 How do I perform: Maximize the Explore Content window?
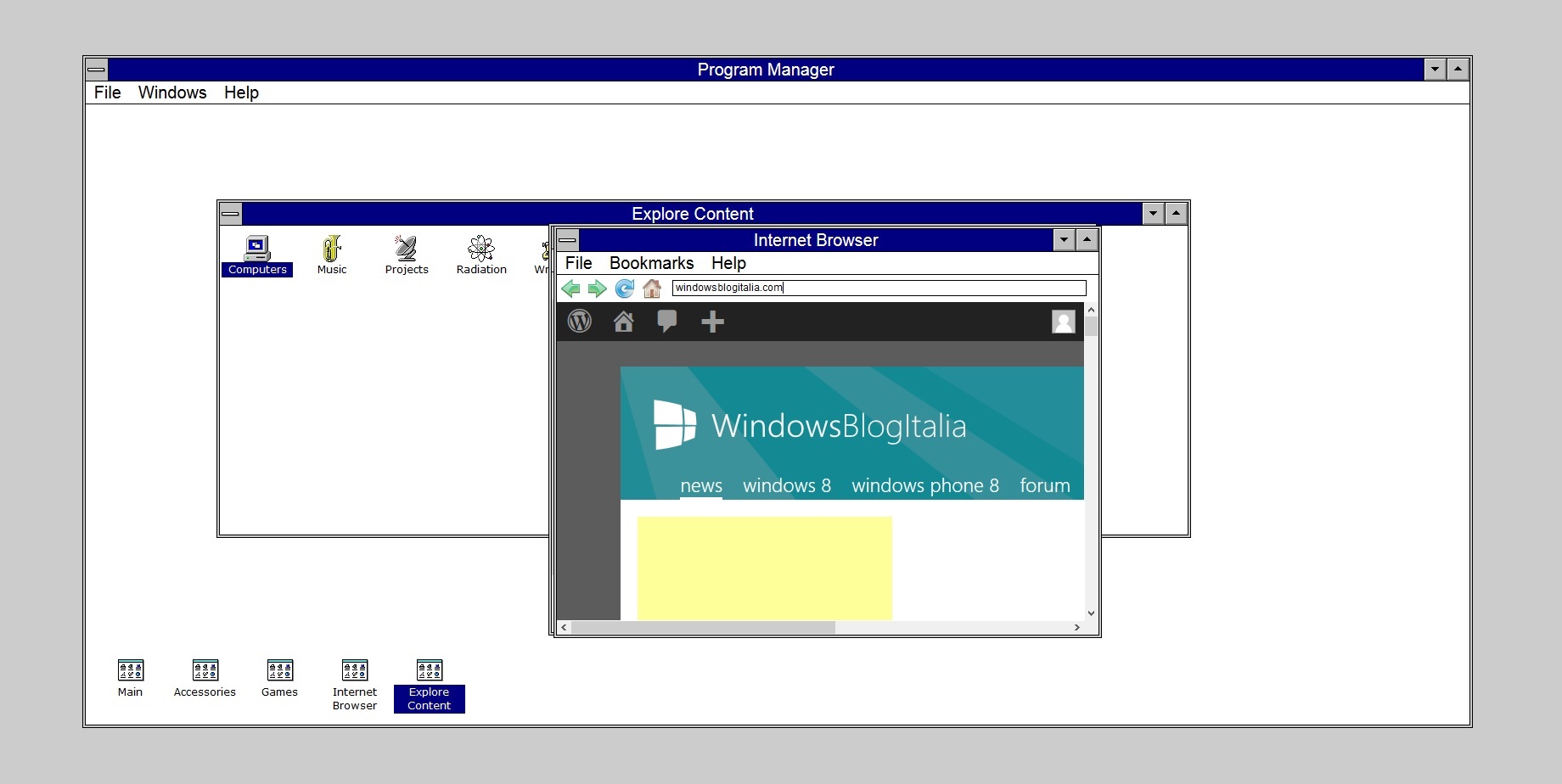(x=1176, y=214)
